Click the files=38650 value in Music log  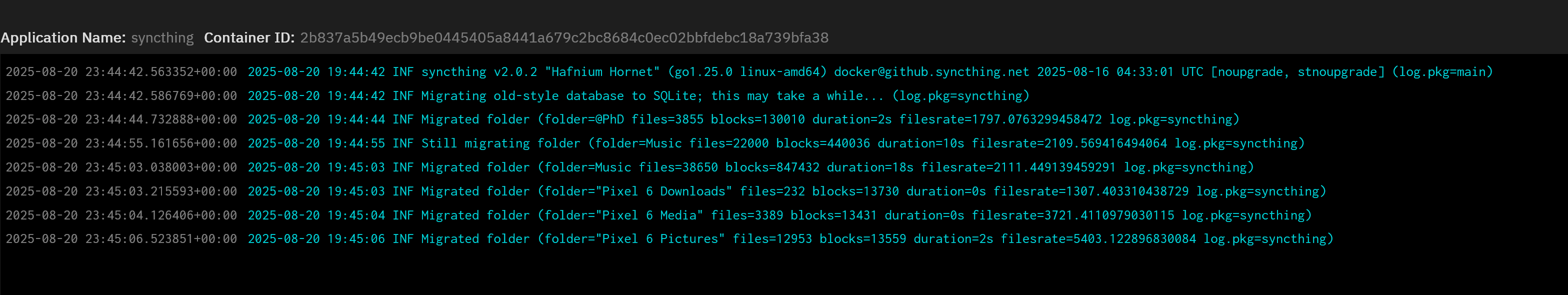pos(678,167)
